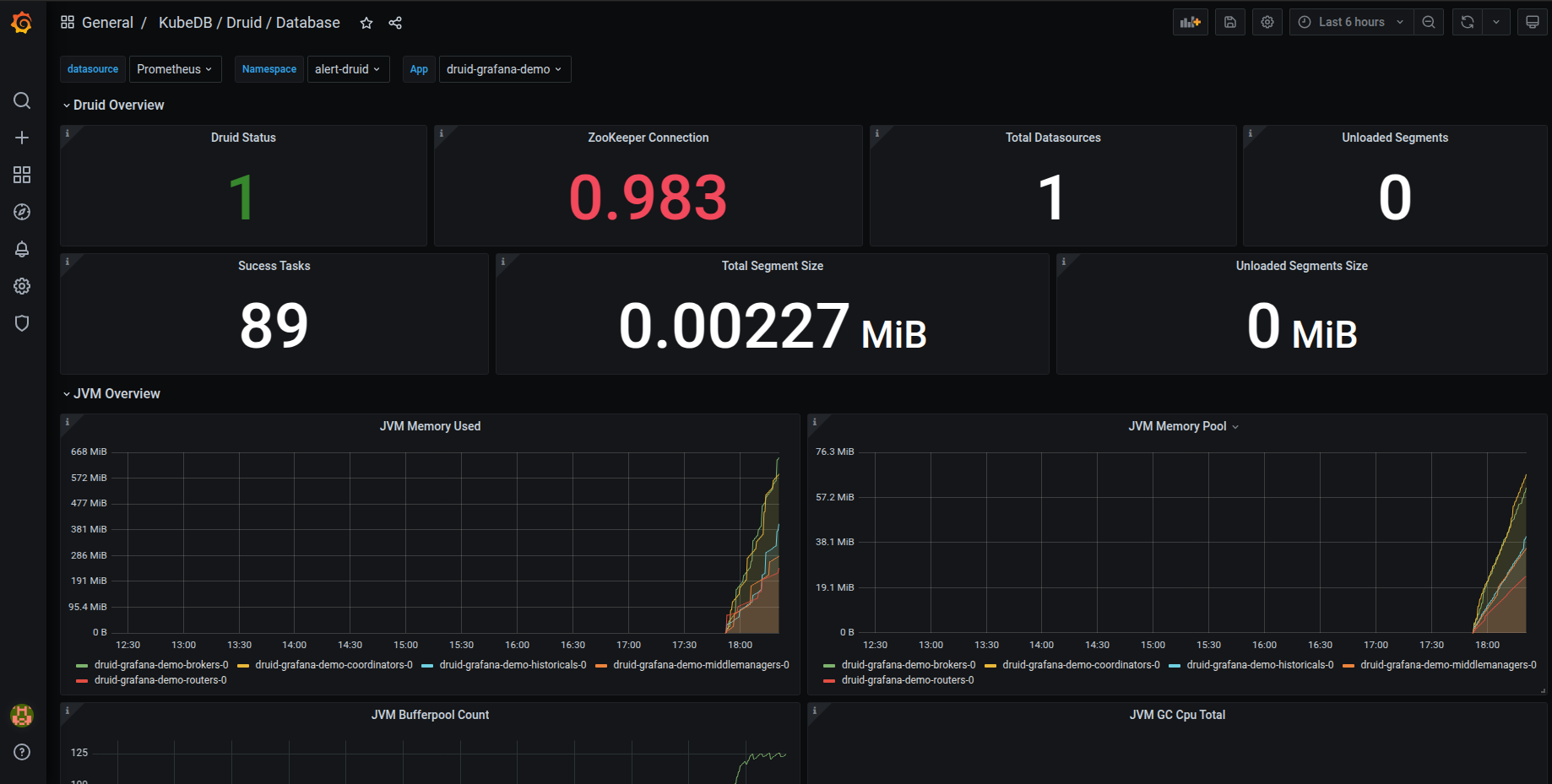1552x784 pixels.
Task: Save the dashboard with disk icon
Action: 1230,22
